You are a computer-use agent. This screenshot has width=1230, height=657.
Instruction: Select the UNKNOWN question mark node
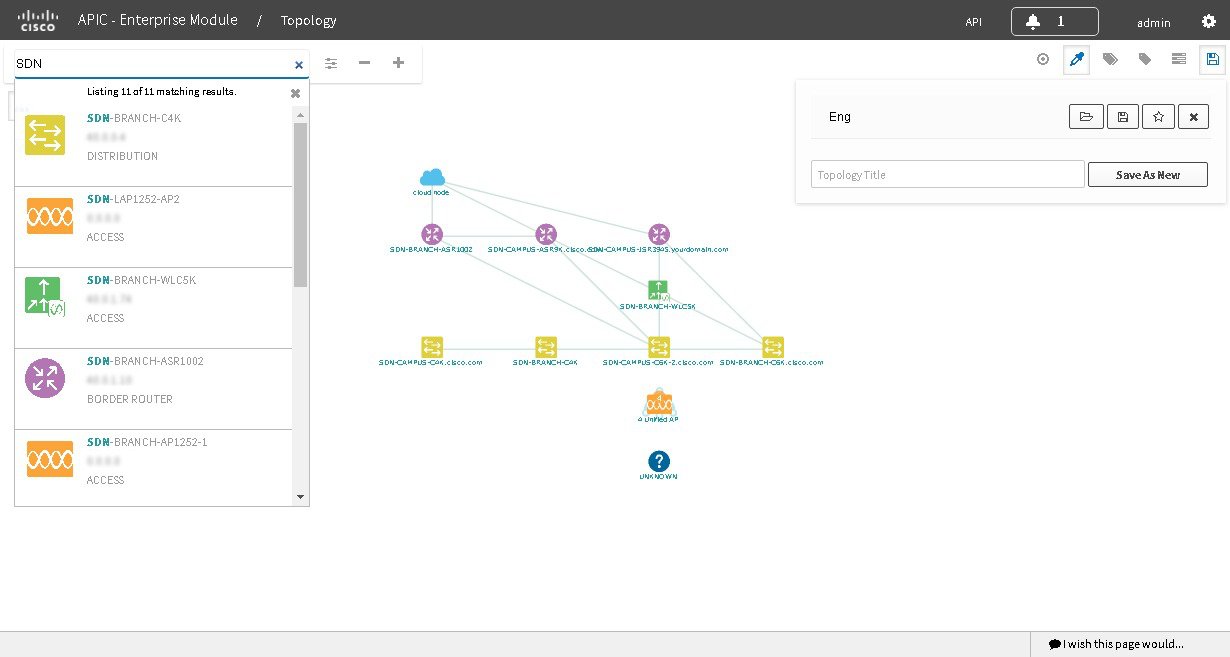click(x=658, y=461)
